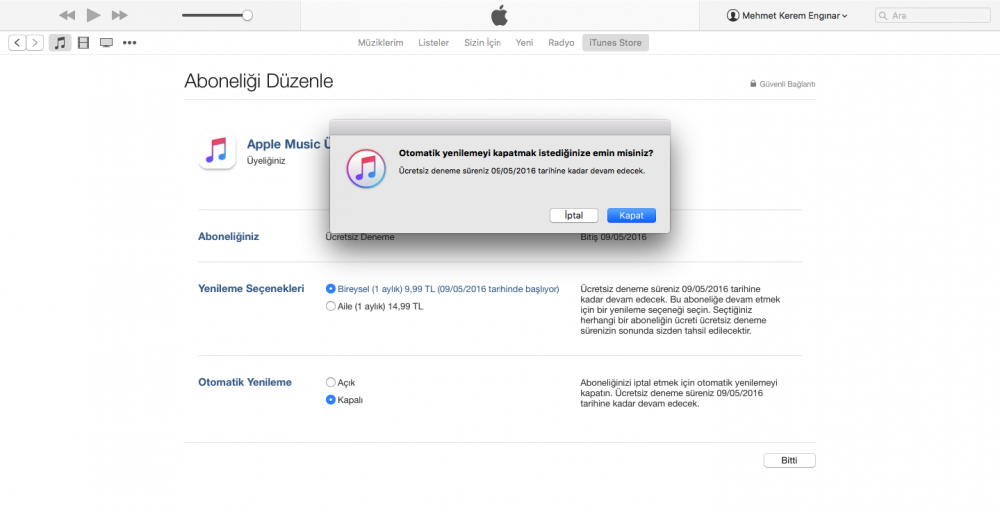Click the Yenileme Seçenekleri label
This screenshot has width=1000, height=512.
tap(251, 289)
